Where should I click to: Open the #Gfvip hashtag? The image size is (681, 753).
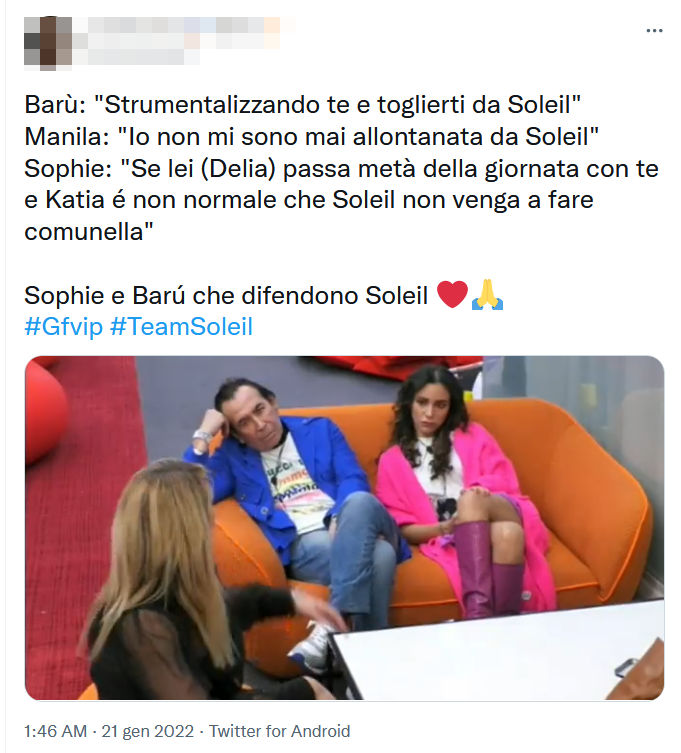coord(63,327)
